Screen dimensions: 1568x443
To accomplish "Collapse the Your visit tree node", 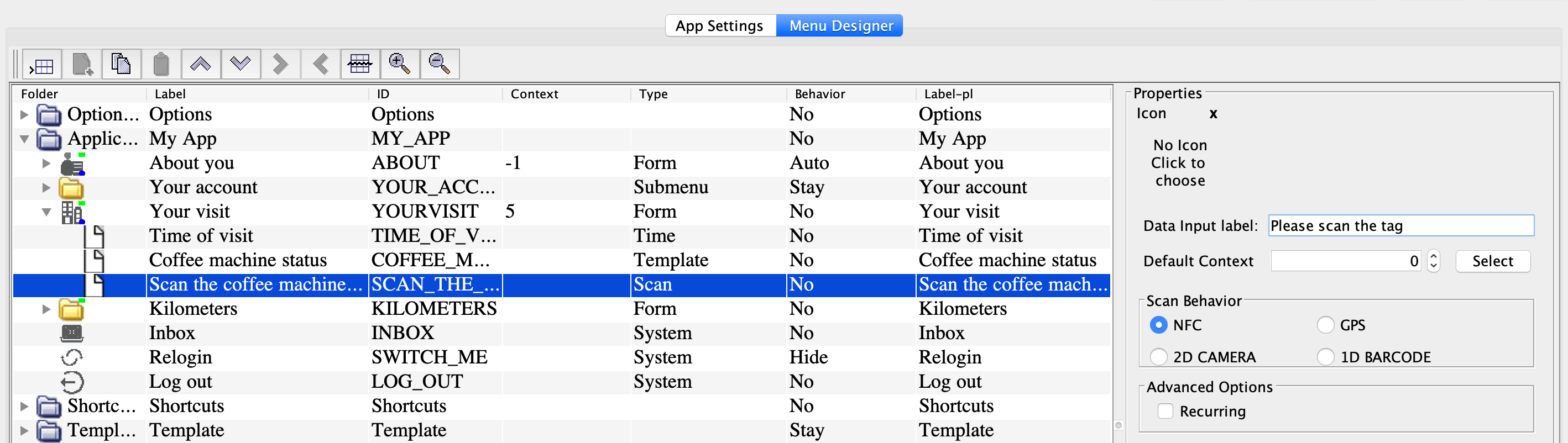I will tap(46, 212).
